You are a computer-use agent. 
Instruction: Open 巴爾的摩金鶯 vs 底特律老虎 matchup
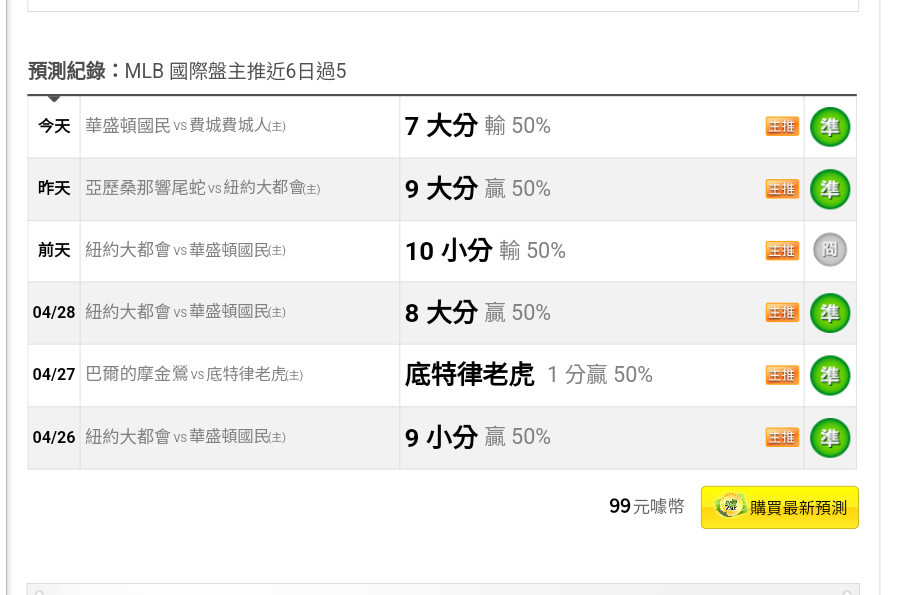click(194, 374)
